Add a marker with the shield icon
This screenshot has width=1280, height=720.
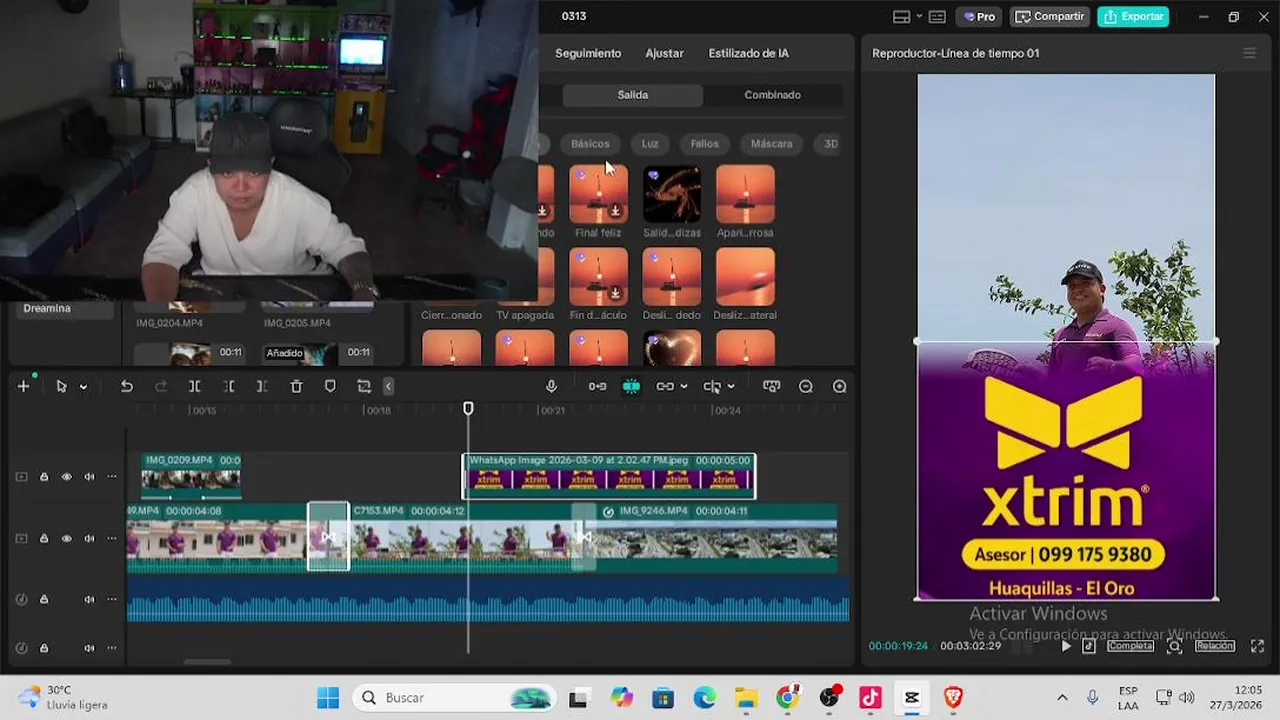[330, 386]
